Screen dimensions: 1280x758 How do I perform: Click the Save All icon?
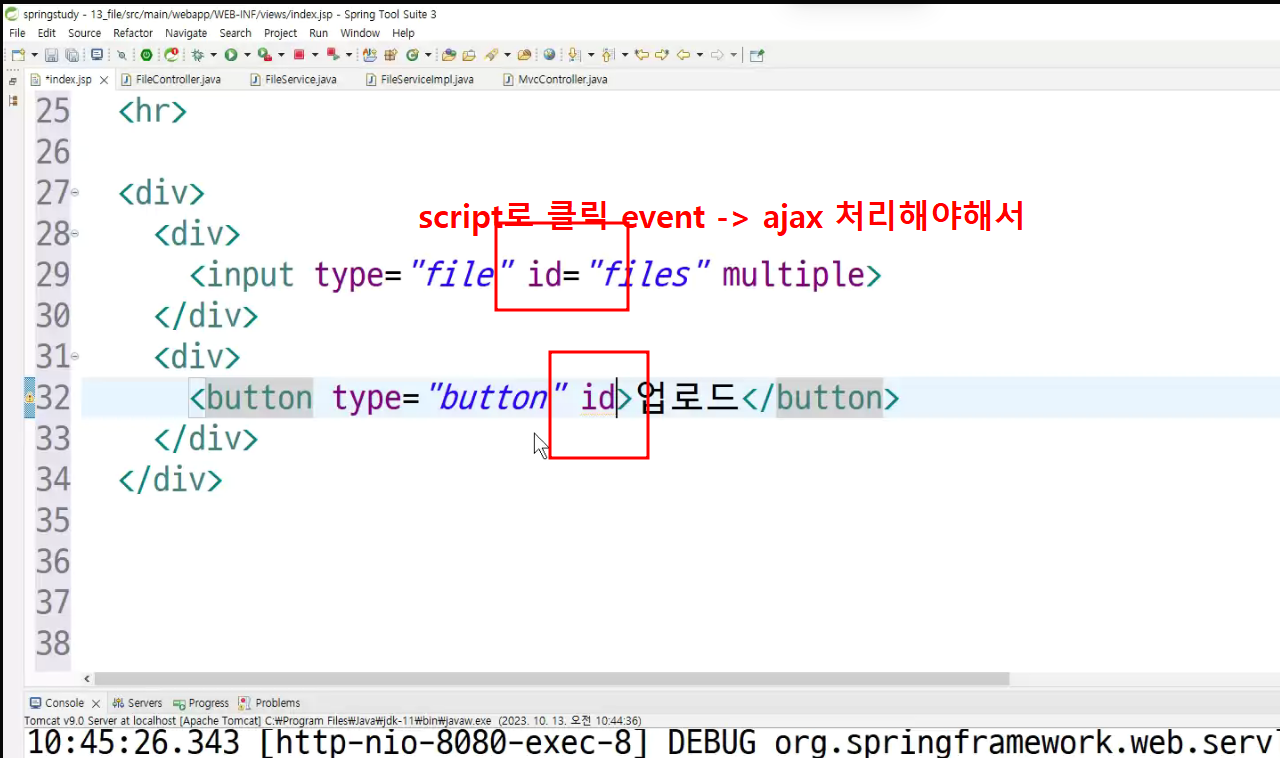coord(72,55)
